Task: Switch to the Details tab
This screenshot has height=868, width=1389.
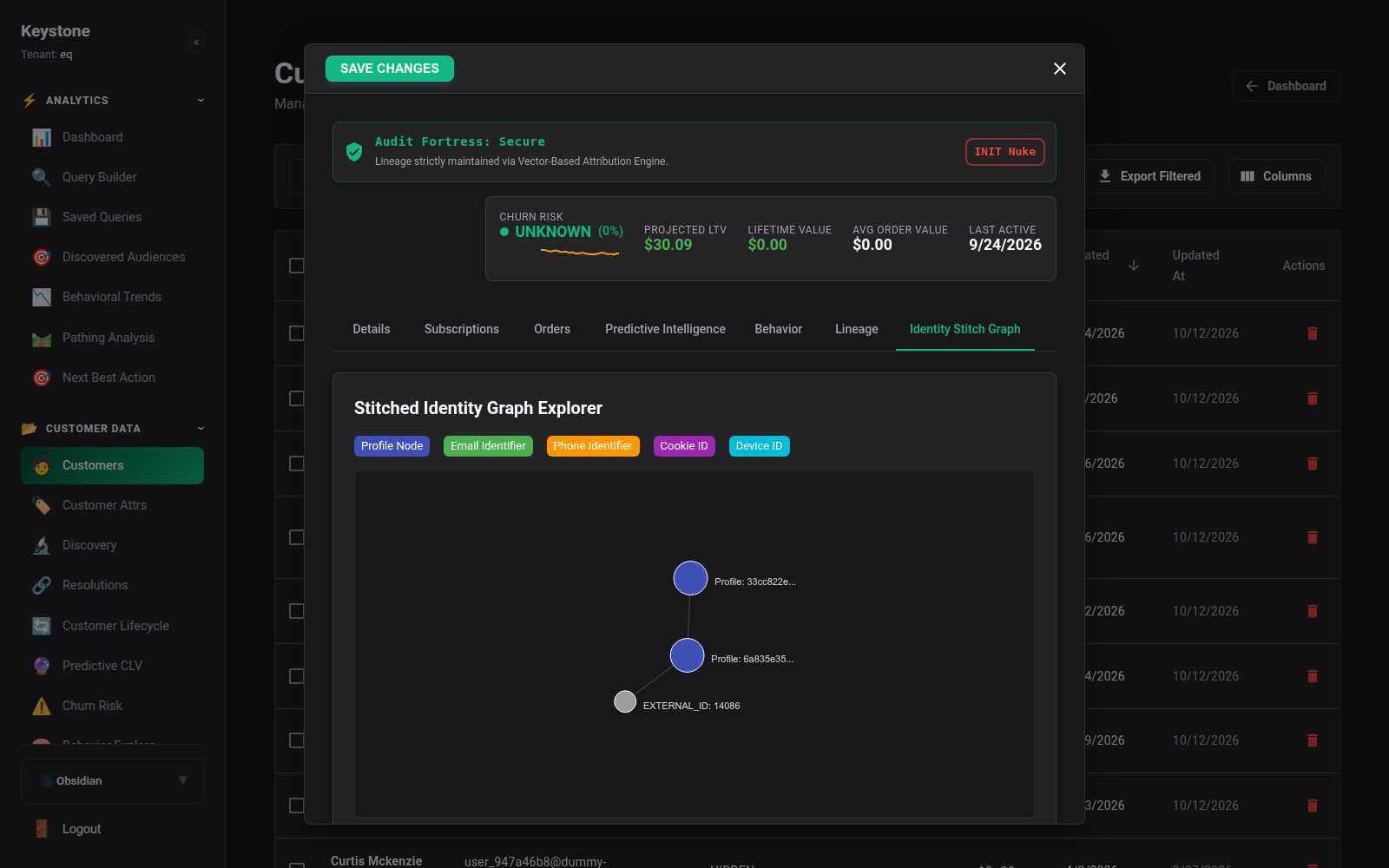Action: (372, 329)
